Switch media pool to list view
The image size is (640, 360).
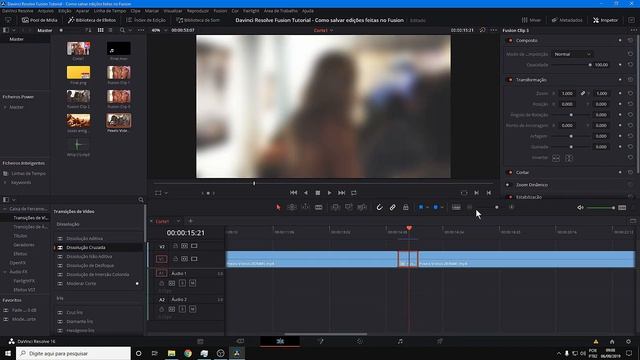(110, 30)
